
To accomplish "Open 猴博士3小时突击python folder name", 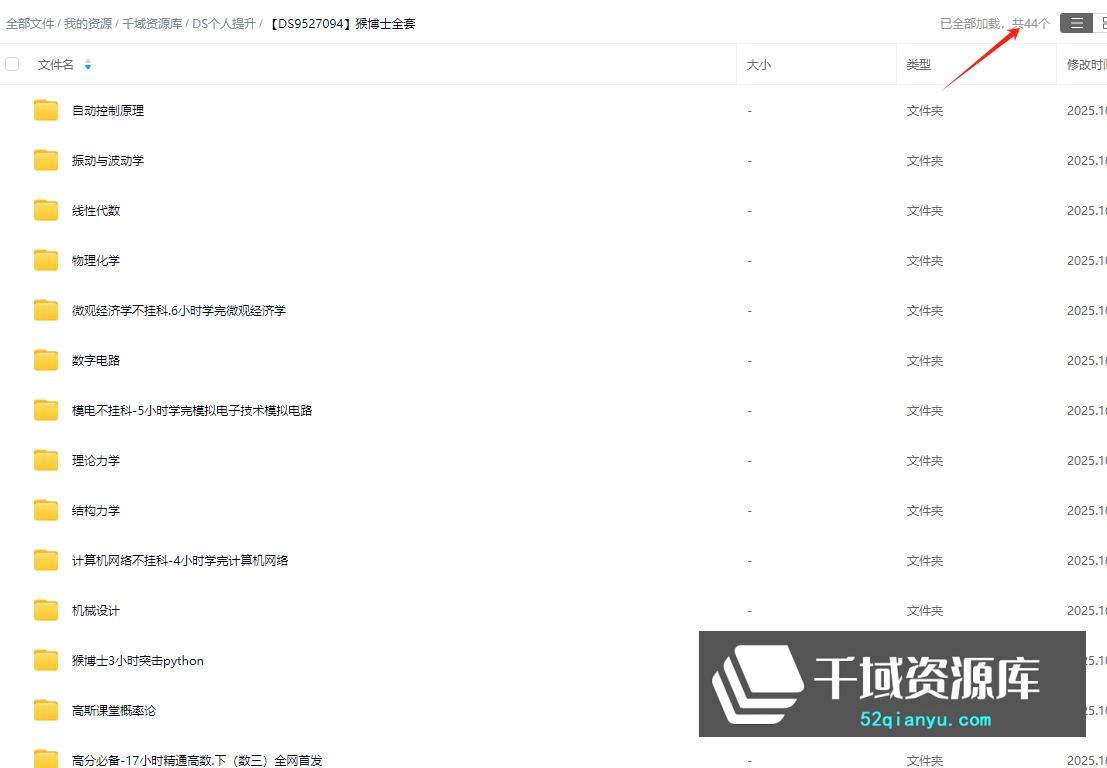I will coord(138,660).
